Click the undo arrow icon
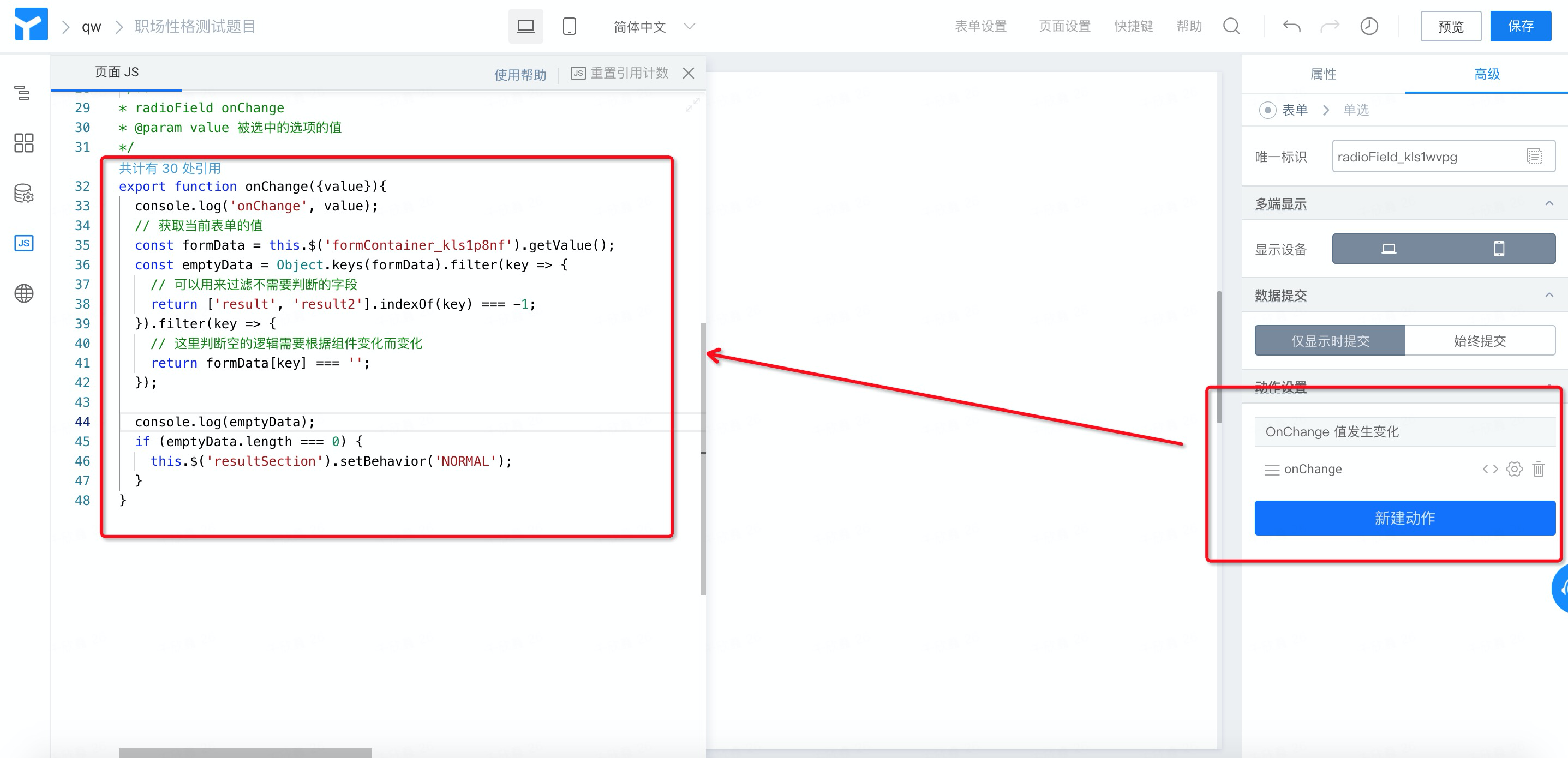Image resolution: width=1568 pixels, height=758 pixels. pyautogui.click(x=1291, y=26)
